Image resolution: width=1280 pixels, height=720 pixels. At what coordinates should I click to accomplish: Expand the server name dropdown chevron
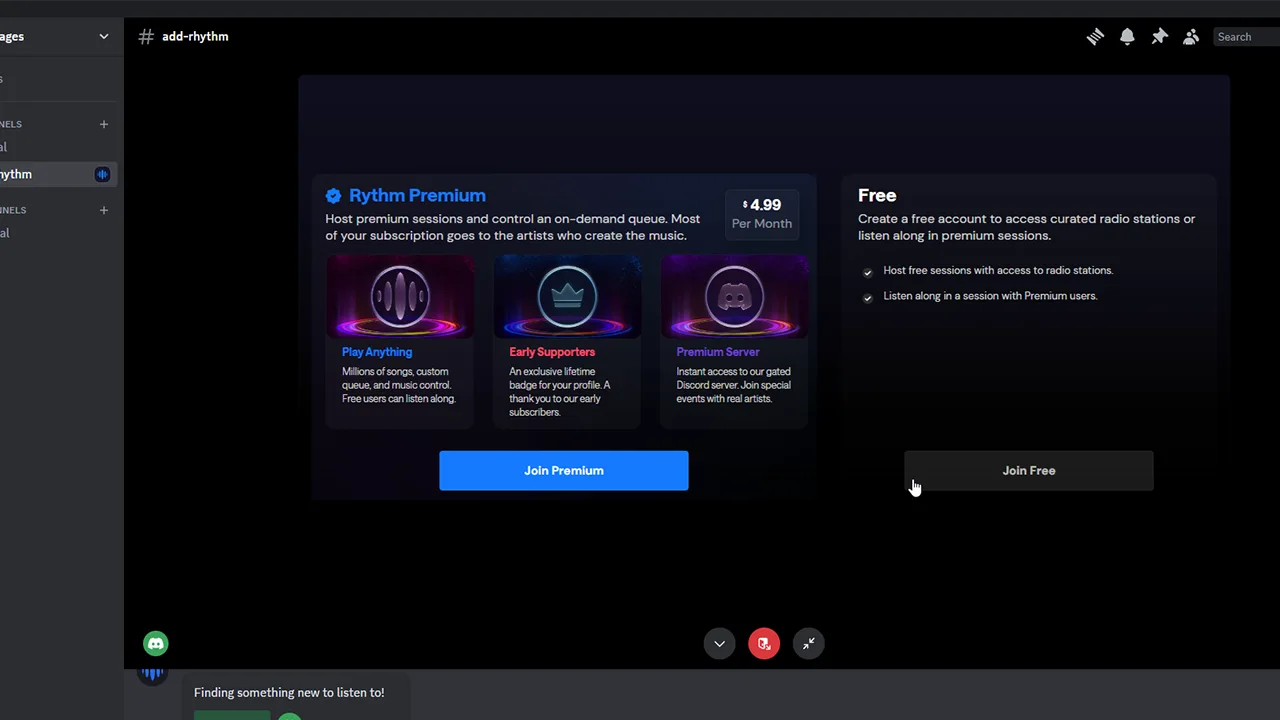tap(103, 37)
